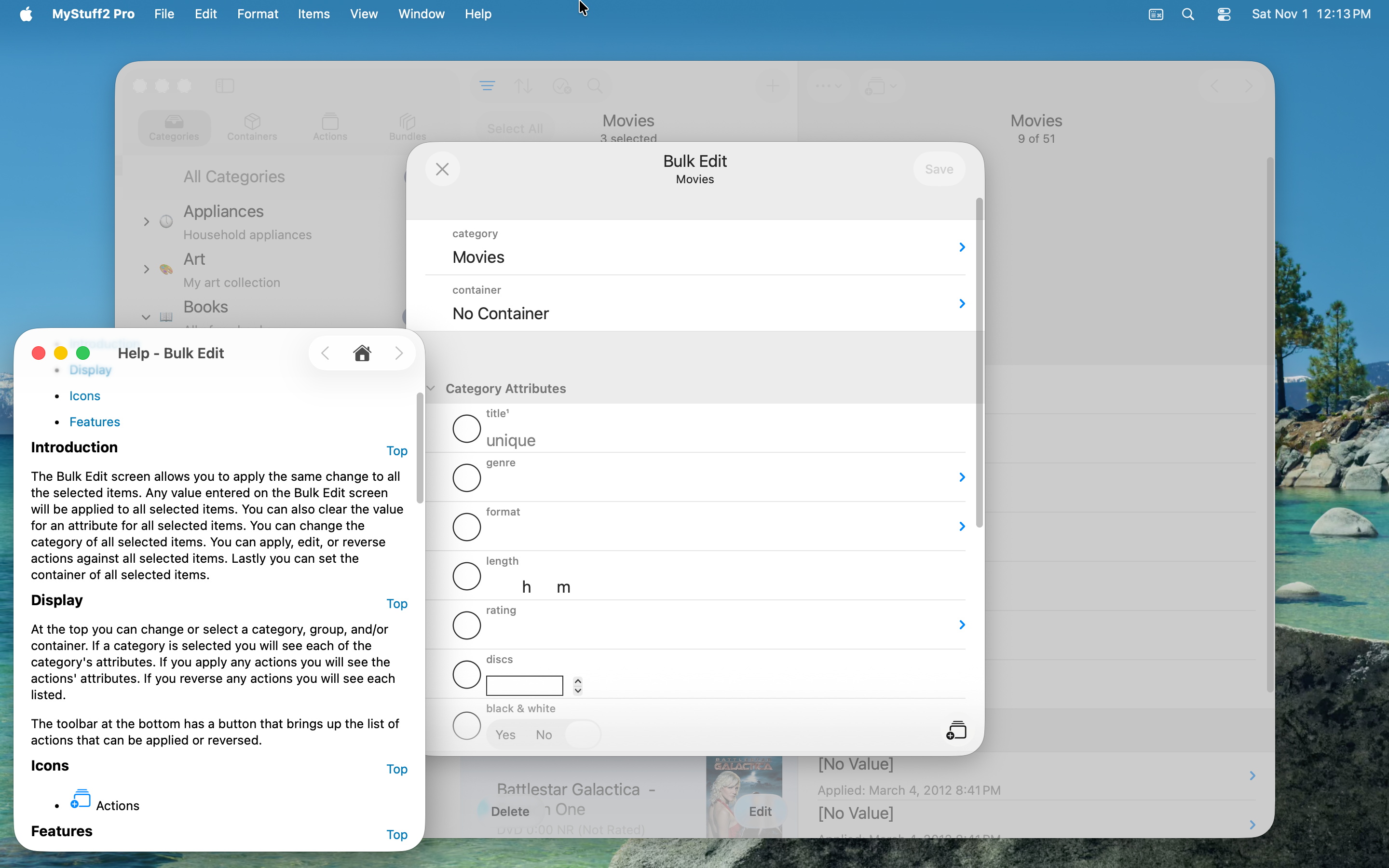Toggle the black & white attribute circle
Screen dimensions: 1389x868
pyautogui.click(x=466, y=726)
